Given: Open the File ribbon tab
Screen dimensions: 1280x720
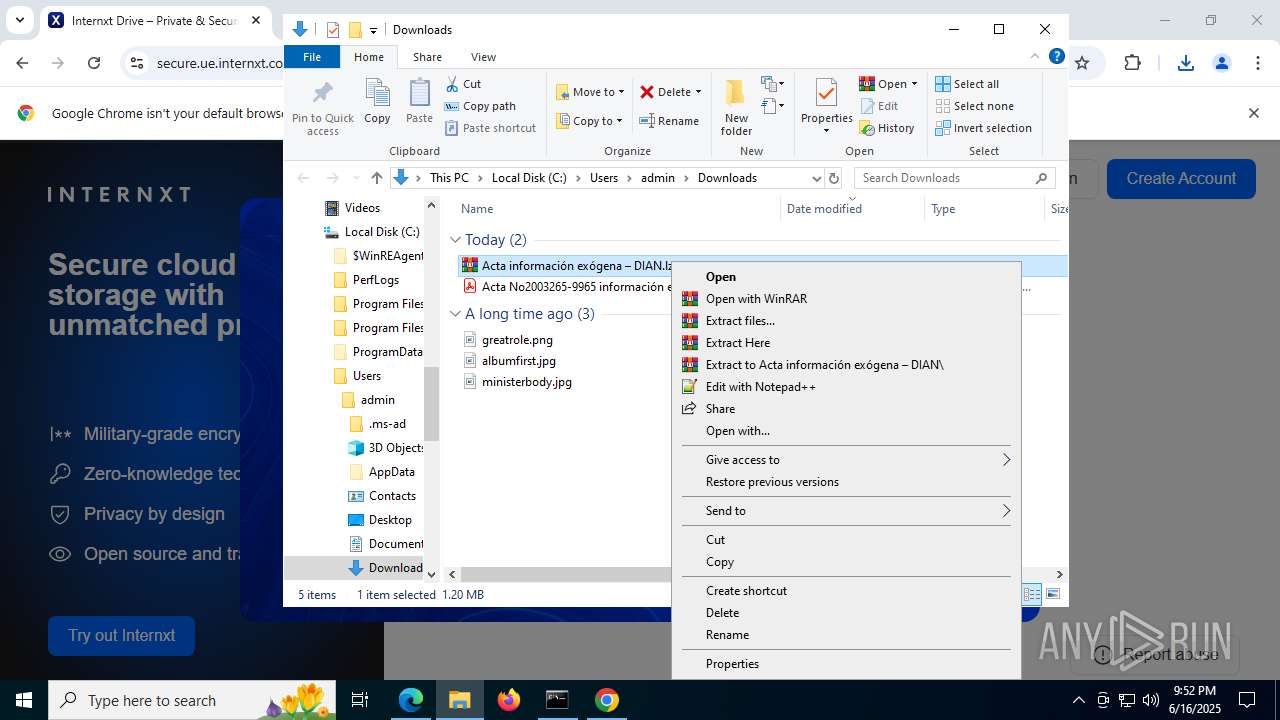Looking at the screenshot, I should pyautogui.click(x=312, y=57).
